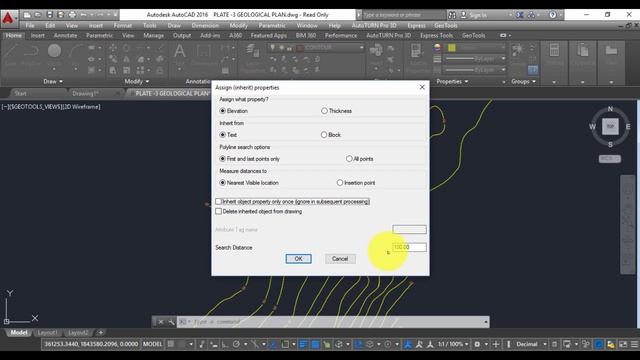Switch to the Layout1 tab

pyautogui.click(x=47, y=333)
